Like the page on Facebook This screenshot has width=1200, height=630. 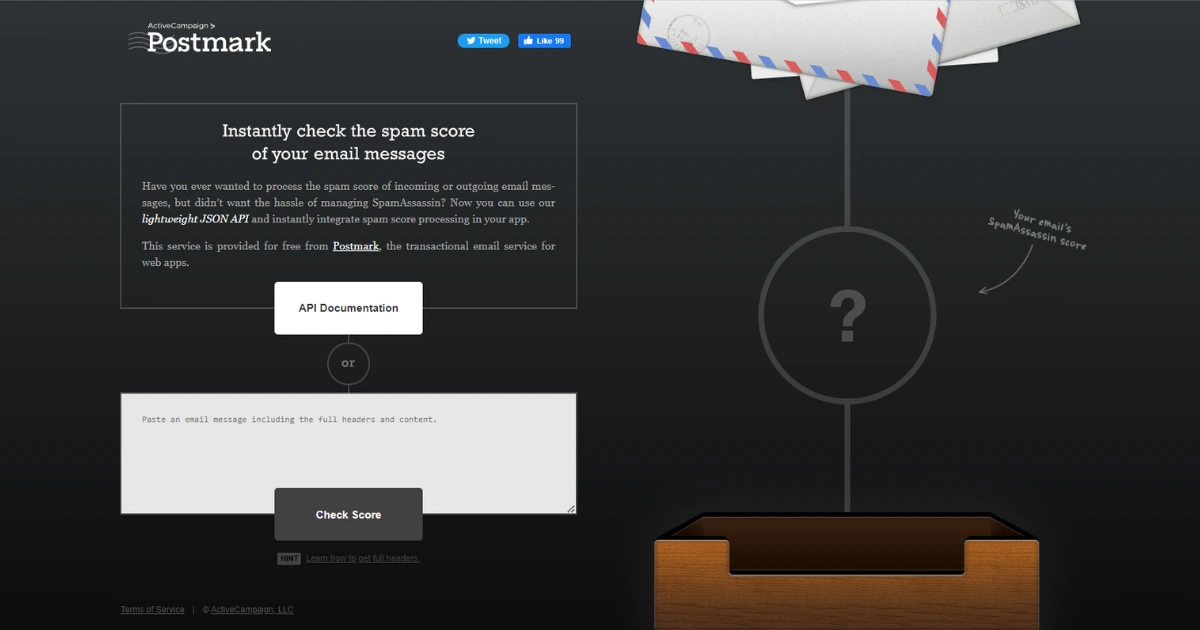pyautogui.click(x=544, y=41)
